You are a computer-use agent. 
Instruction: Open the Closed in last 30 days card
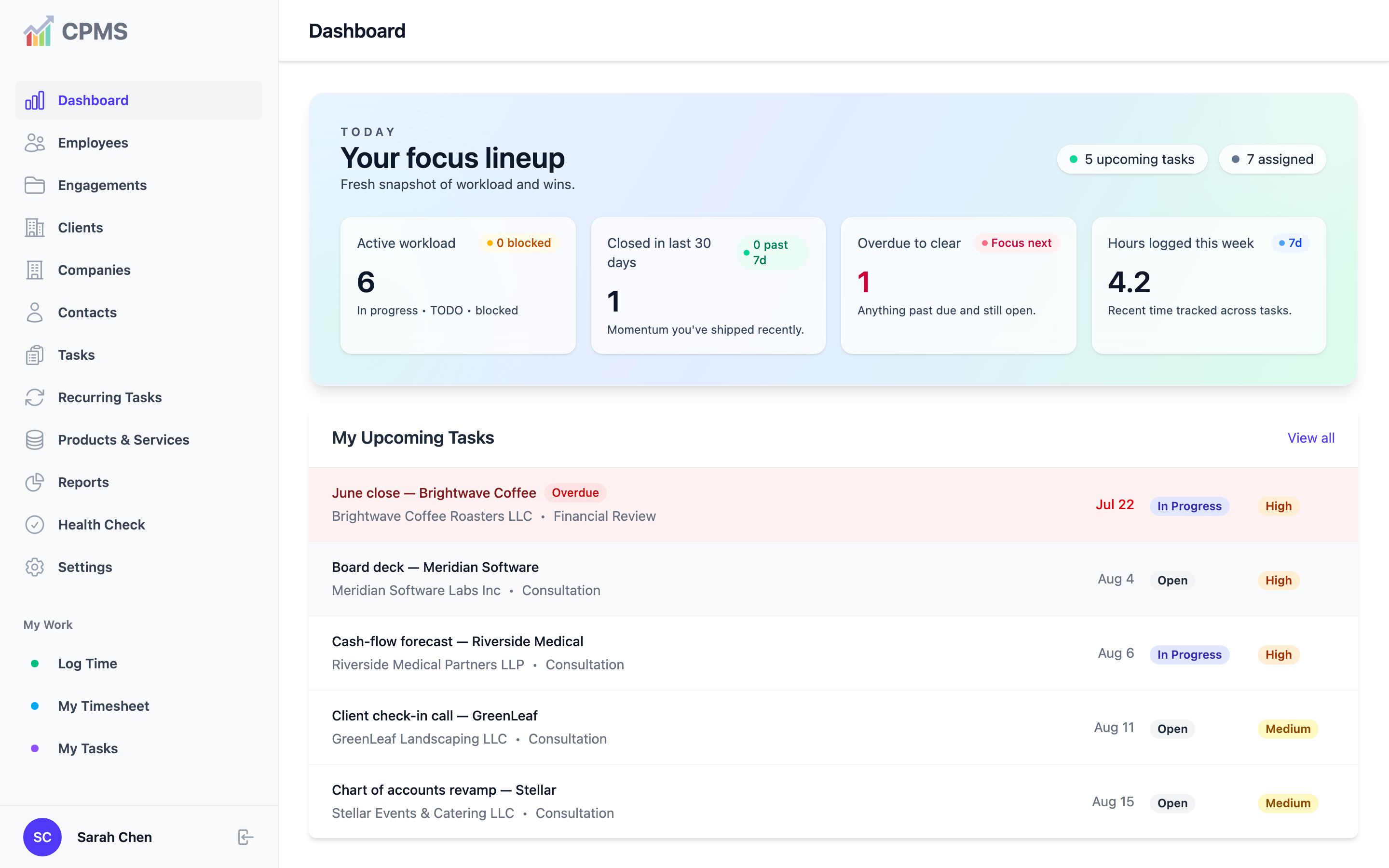click(708, 285)
